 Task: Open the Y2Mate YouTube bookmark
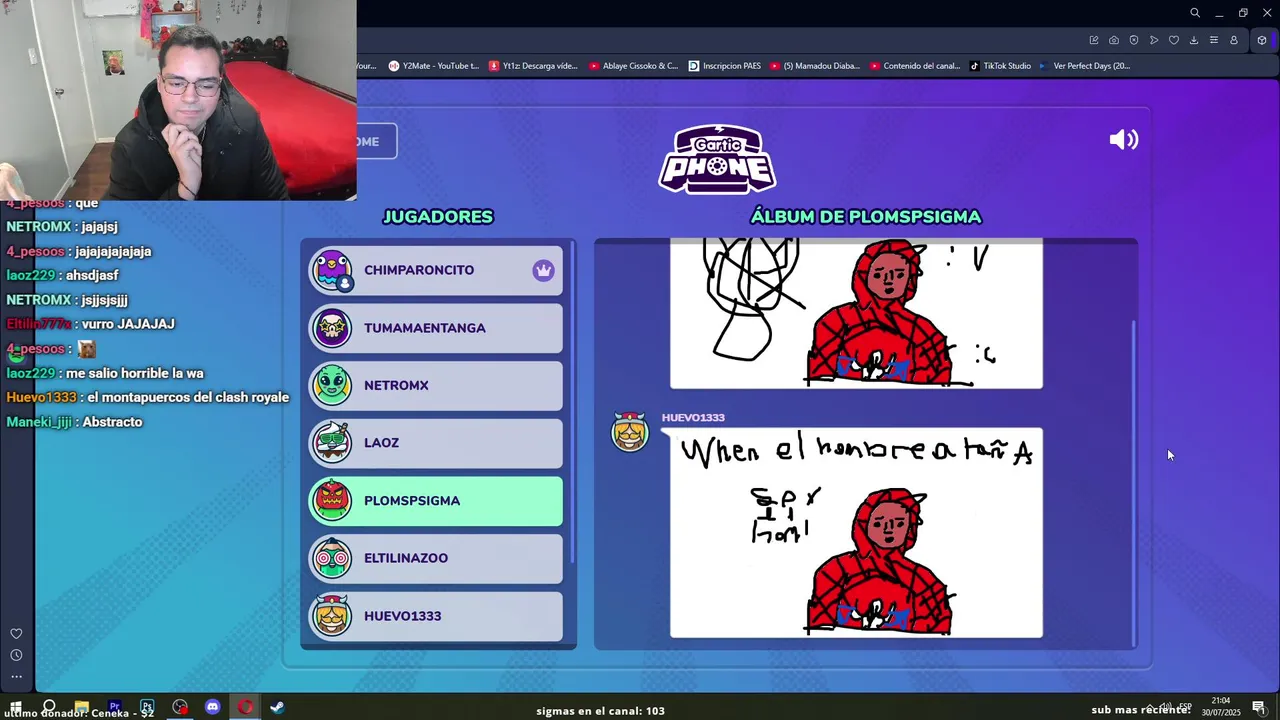point(434,66)
